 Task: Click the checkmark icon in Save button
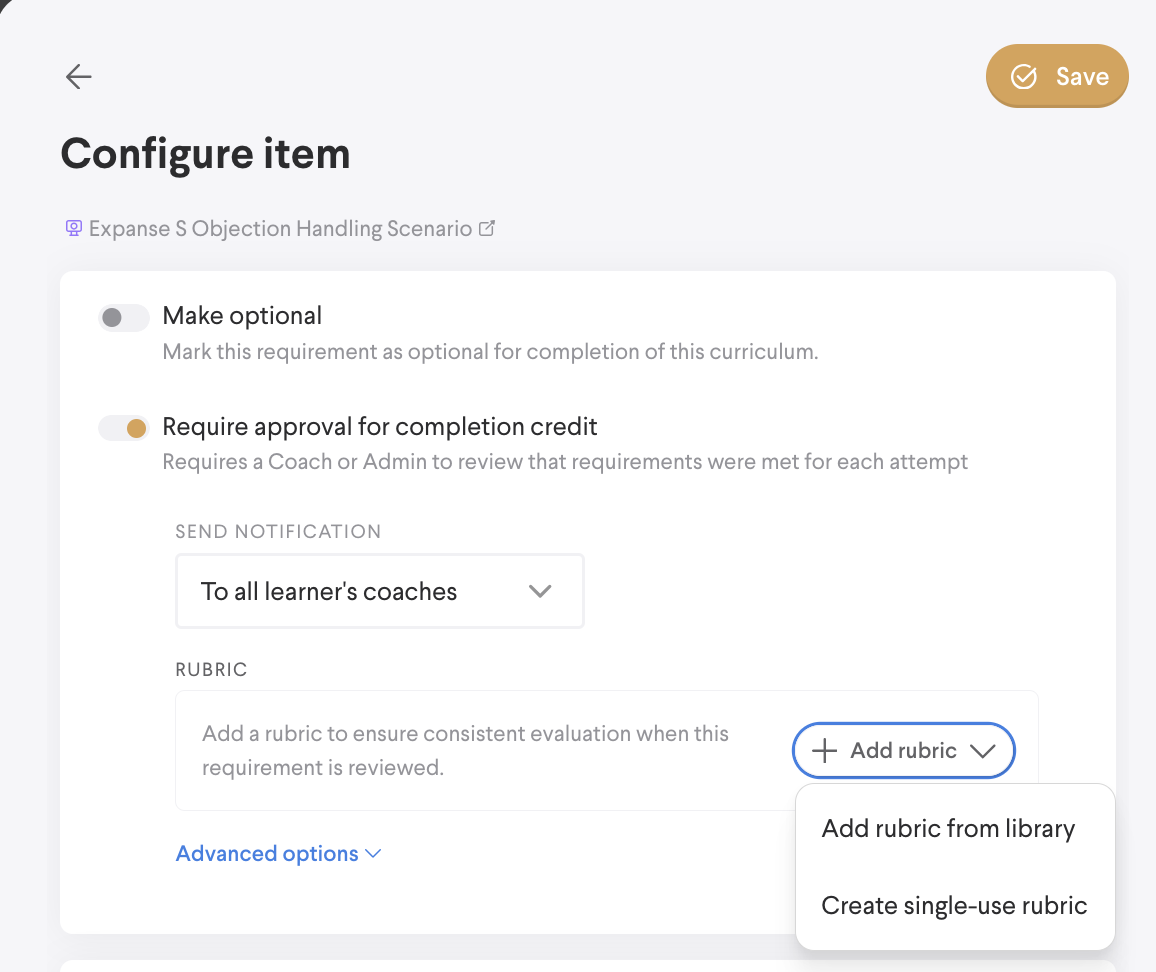click(x=1023, y=77)
